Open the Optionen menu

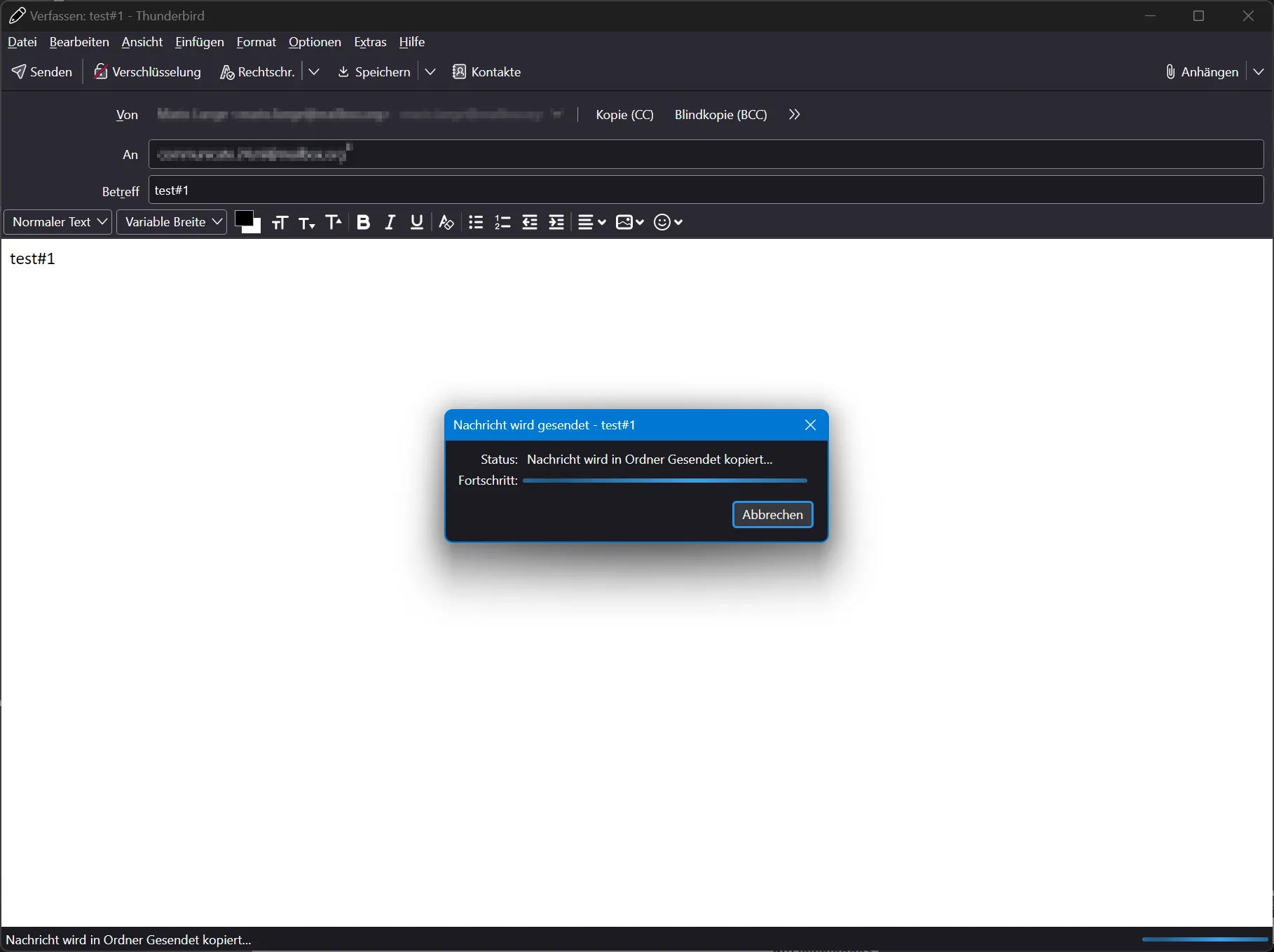pyautogui.click(x=315, y=42)
